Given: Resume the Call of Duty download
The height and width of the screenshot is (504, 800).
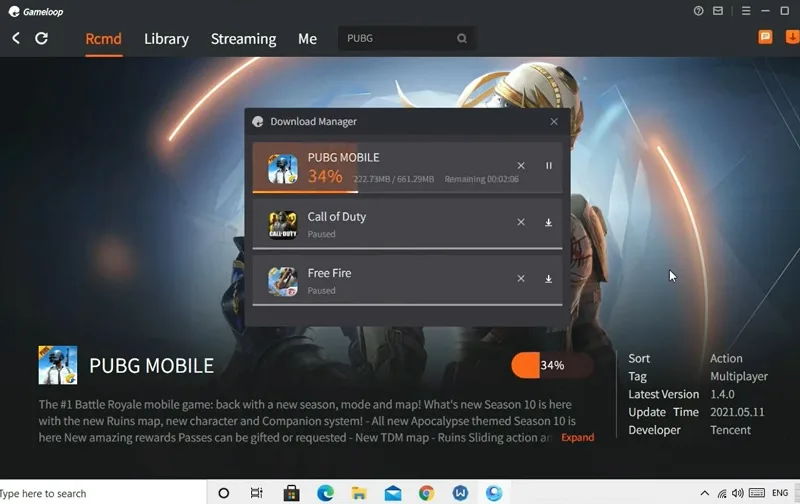Looking at the screenshot, I should (x=548, y=222).
